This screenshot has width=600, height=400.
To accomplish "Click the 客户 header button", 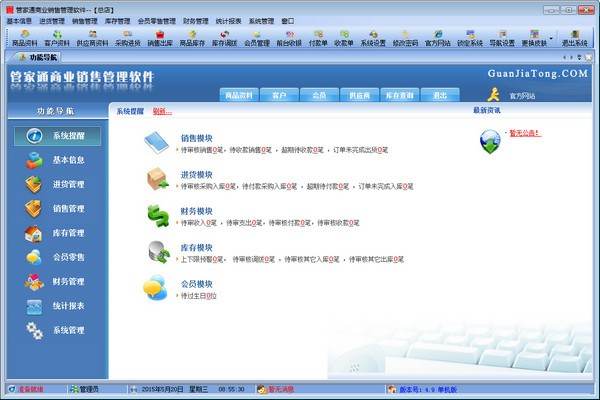I will pos(279,95).
